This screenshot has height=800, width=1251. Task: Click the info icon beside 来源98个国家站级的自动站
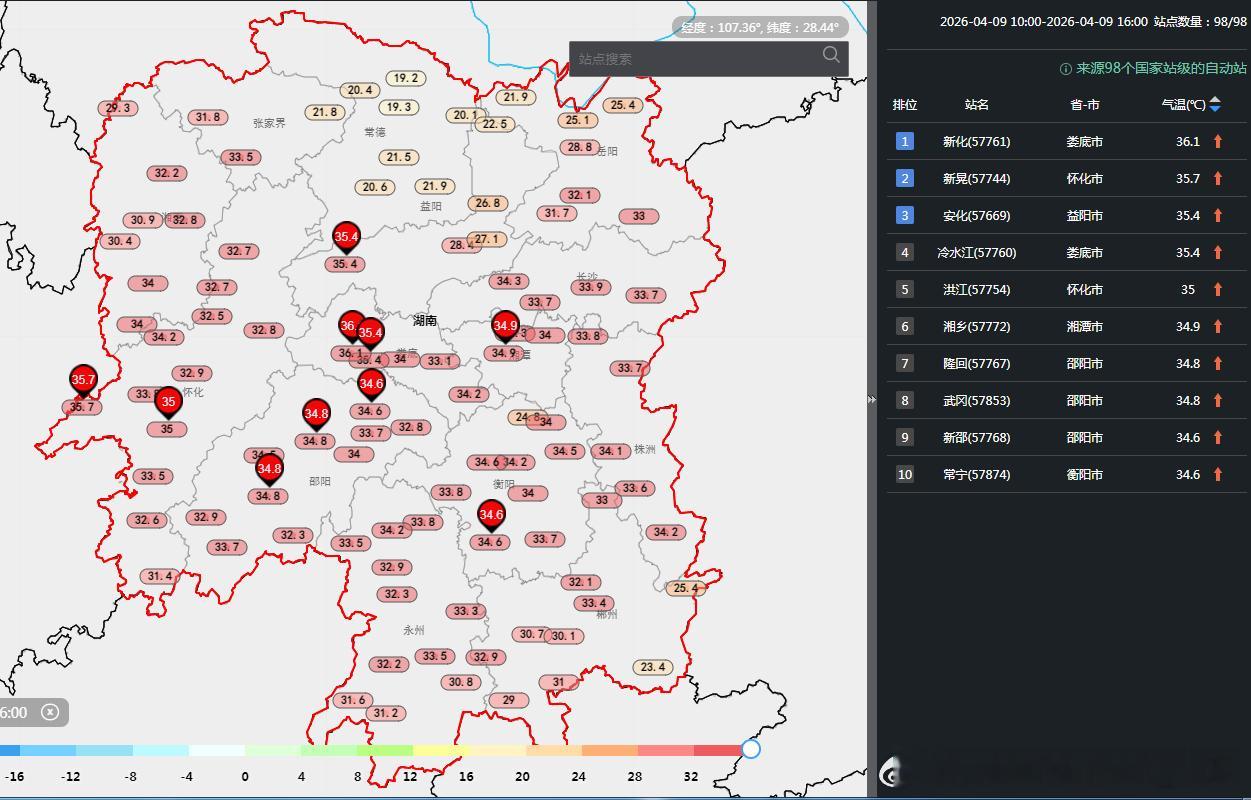click(x=1066, y=69)
